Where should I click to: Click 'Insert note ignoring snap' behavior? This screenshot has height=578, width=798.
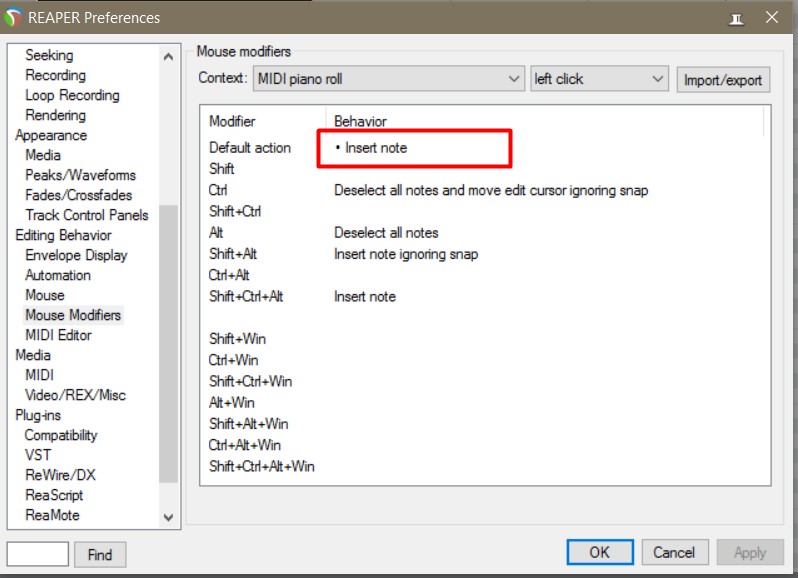pos(406,254)
